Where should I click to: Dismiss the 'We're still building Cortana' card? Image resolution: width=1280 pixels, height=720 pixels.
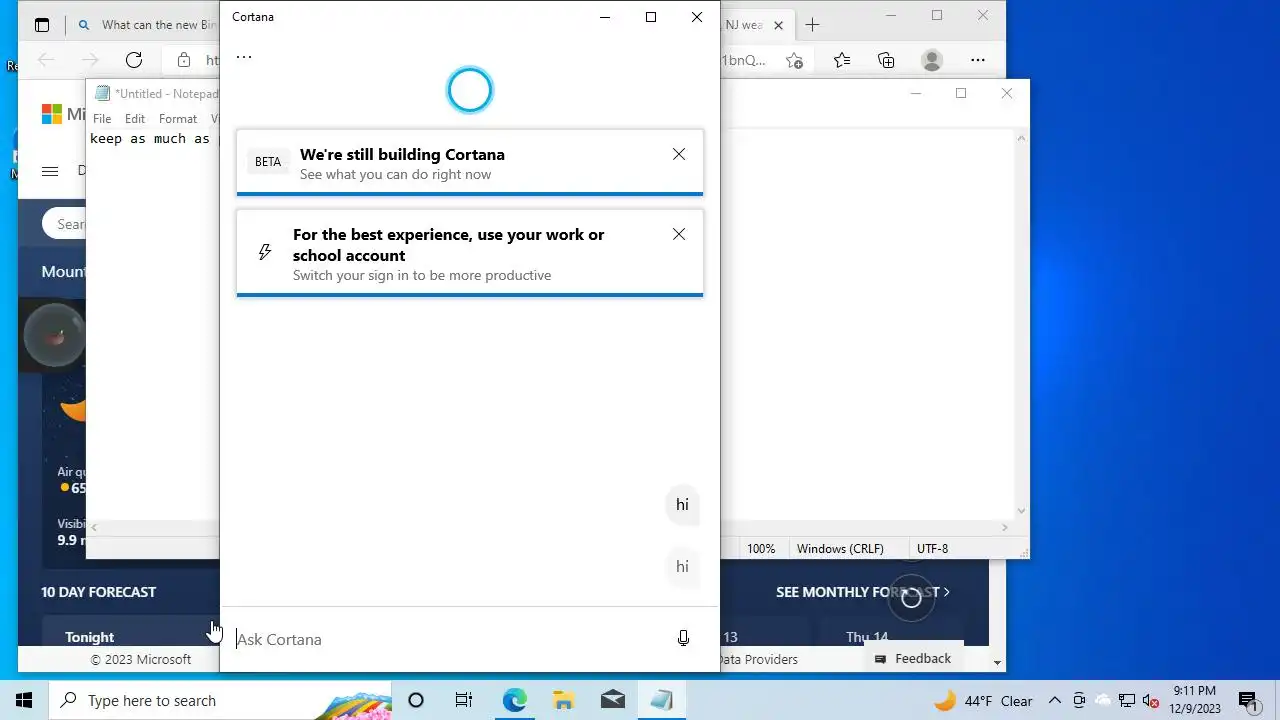coord(679,154)
